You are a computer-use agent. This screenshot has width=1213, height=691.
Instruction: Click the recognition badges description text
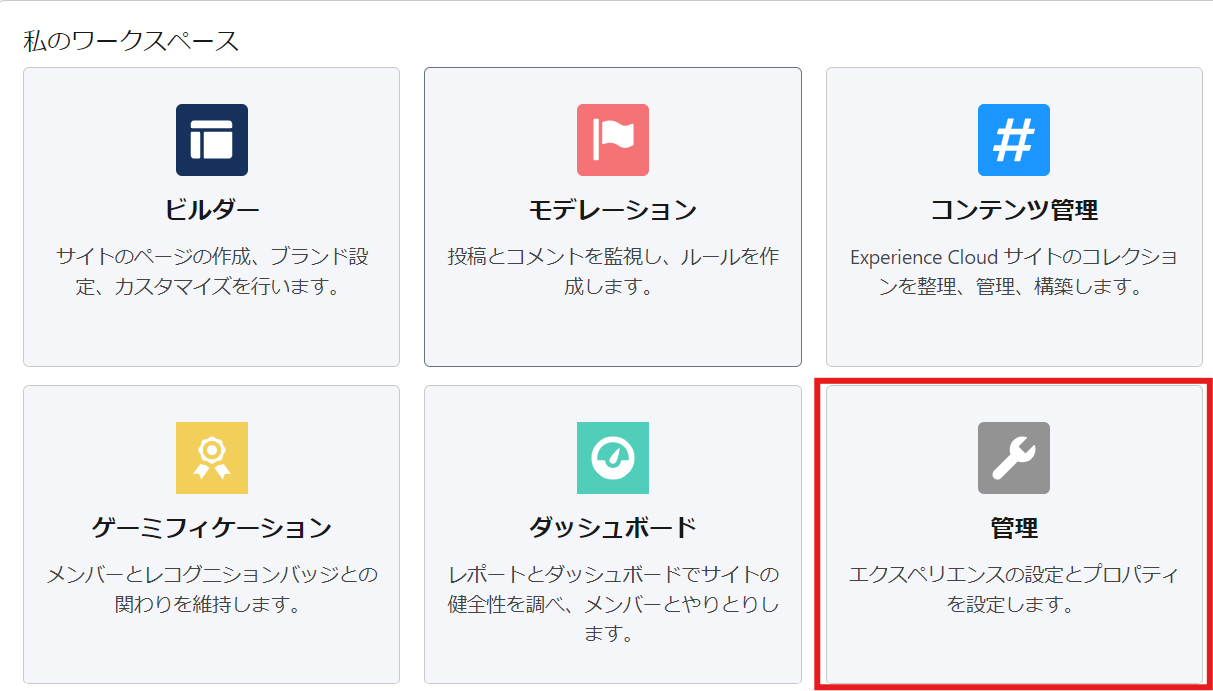pos(211,590)
